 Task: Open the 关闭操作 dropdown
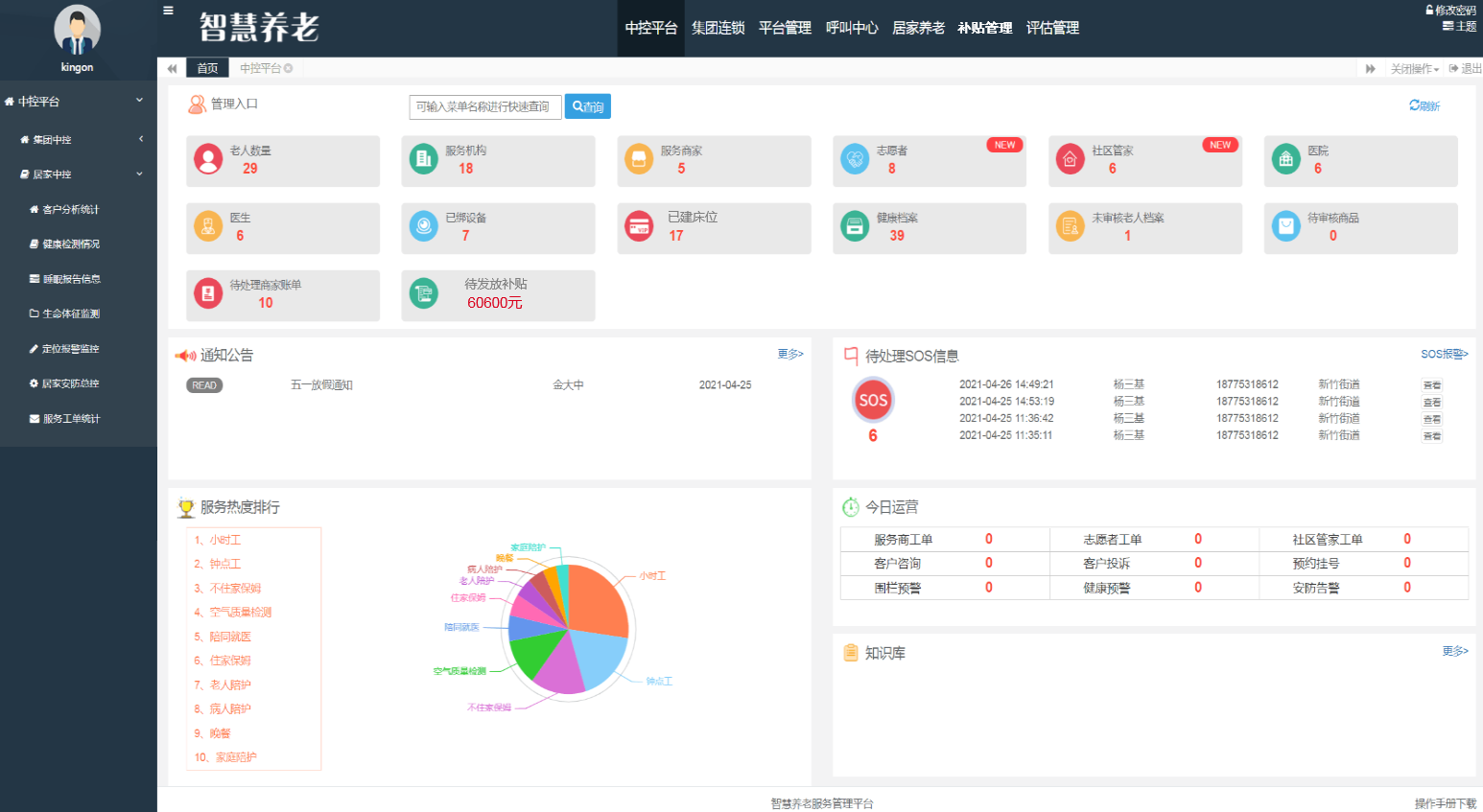(x=1414, y=69)
